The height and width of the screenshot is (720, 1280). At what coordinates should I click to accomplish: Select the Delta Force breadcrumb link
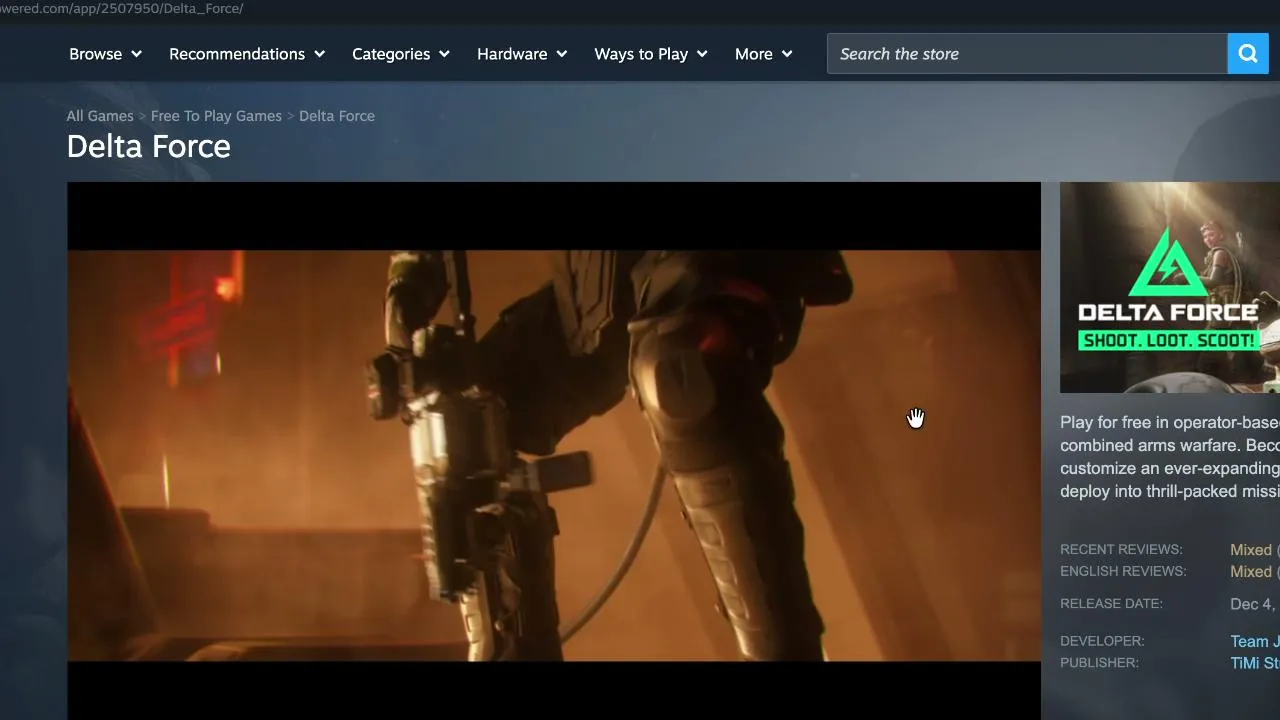(x=337, y=116)
